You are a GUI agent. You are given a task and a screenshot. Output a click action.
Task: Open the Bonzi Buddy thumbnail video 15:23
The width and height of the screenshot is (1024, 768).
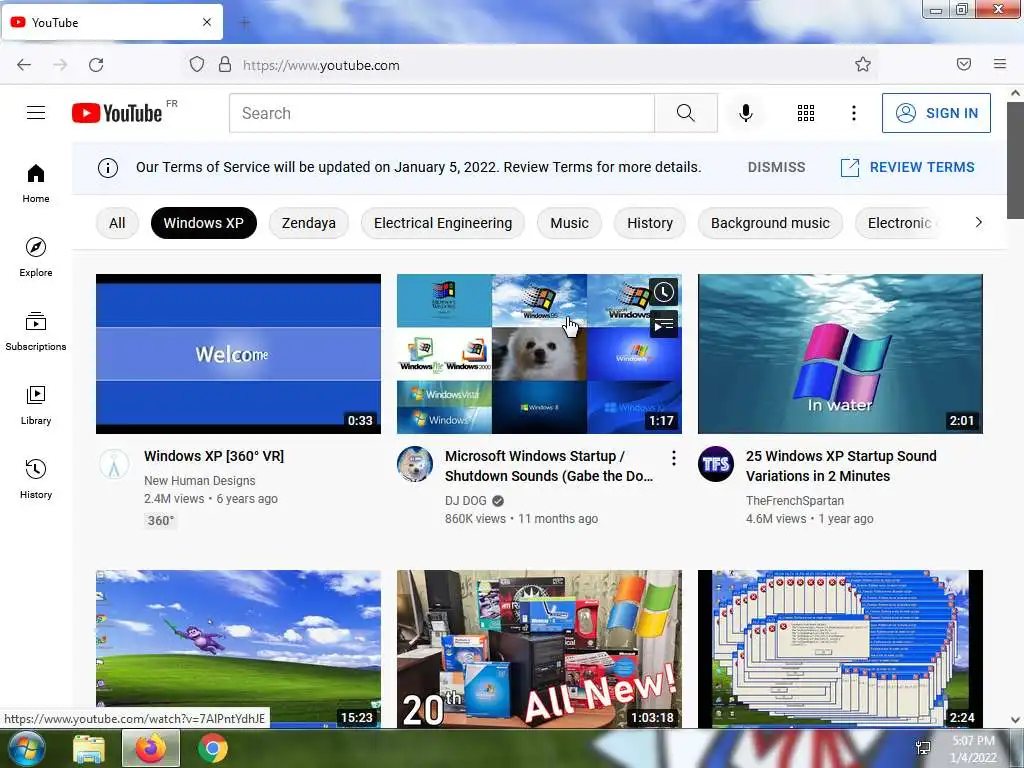(238, 649)
